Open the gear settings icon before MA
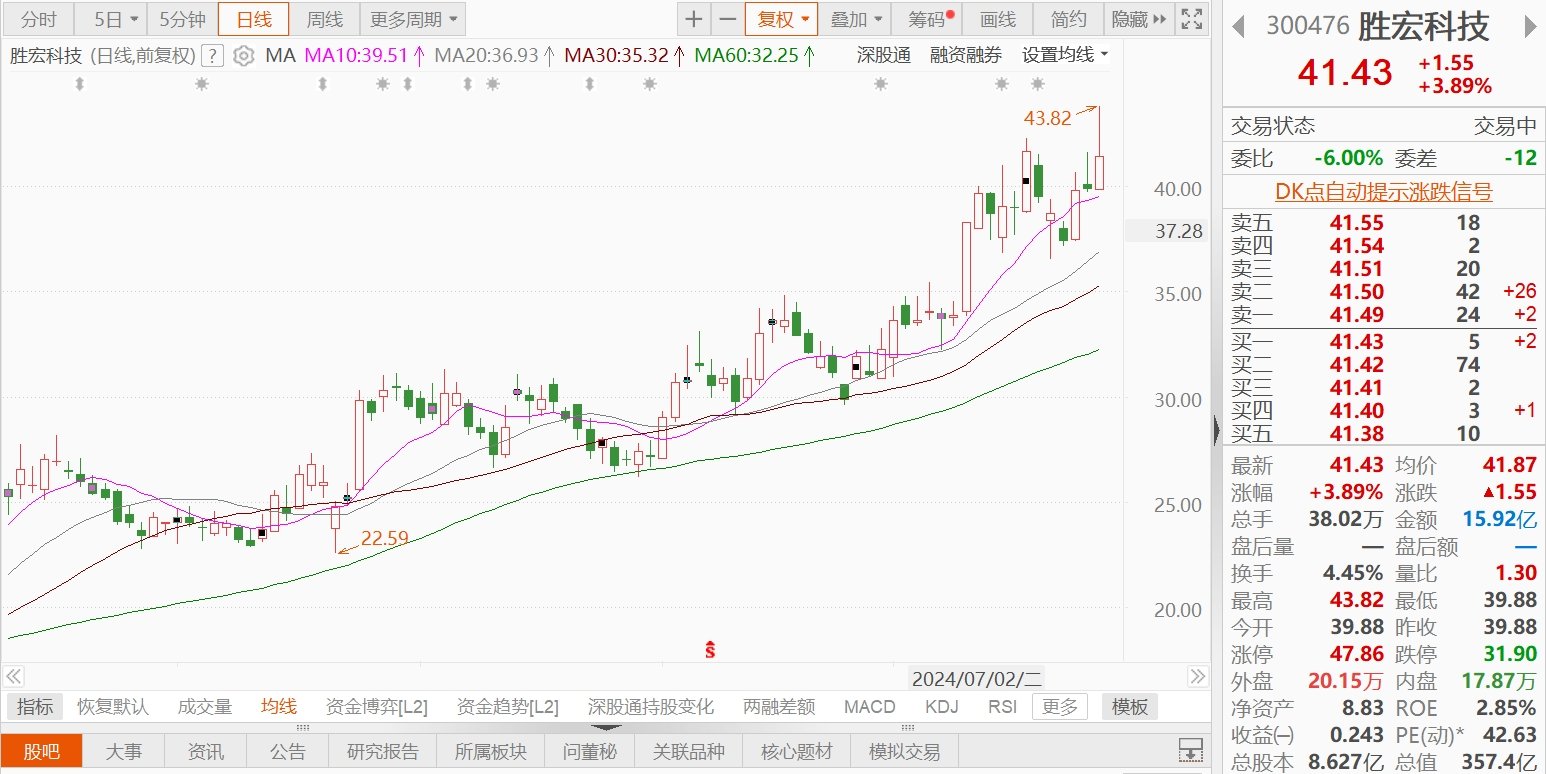This screenshot has height=774, width=1546. (243, 55)
